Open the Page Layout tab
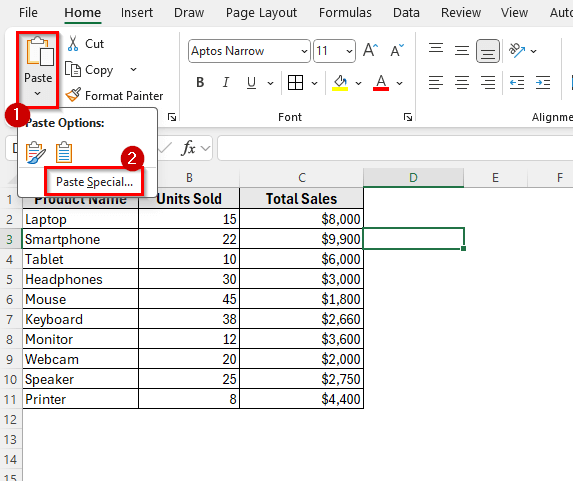 [x=261, y=12]
